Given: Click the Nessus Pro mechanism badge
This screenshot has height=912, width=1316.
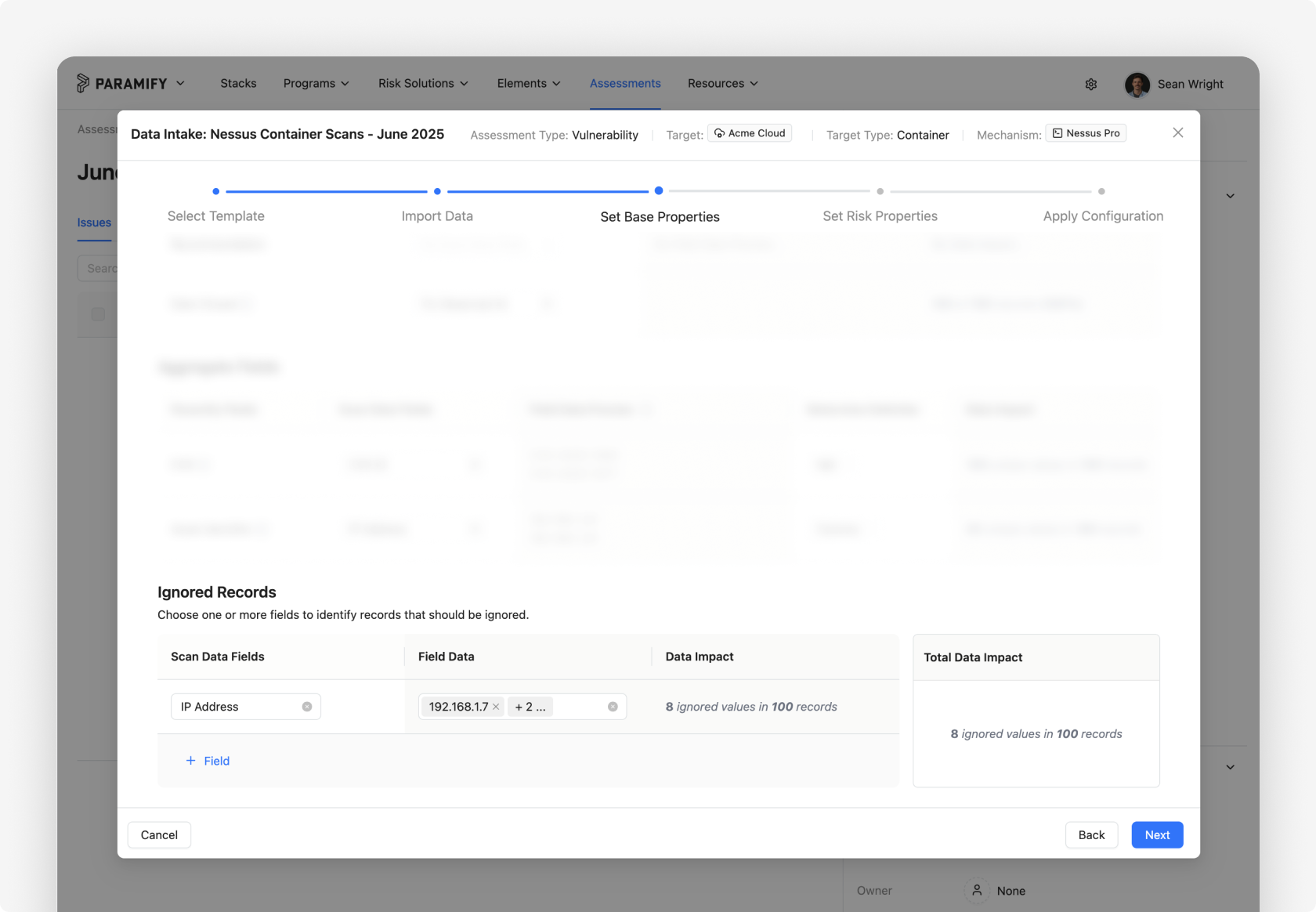Looking at the screenshot, I should click(1086, 133).
